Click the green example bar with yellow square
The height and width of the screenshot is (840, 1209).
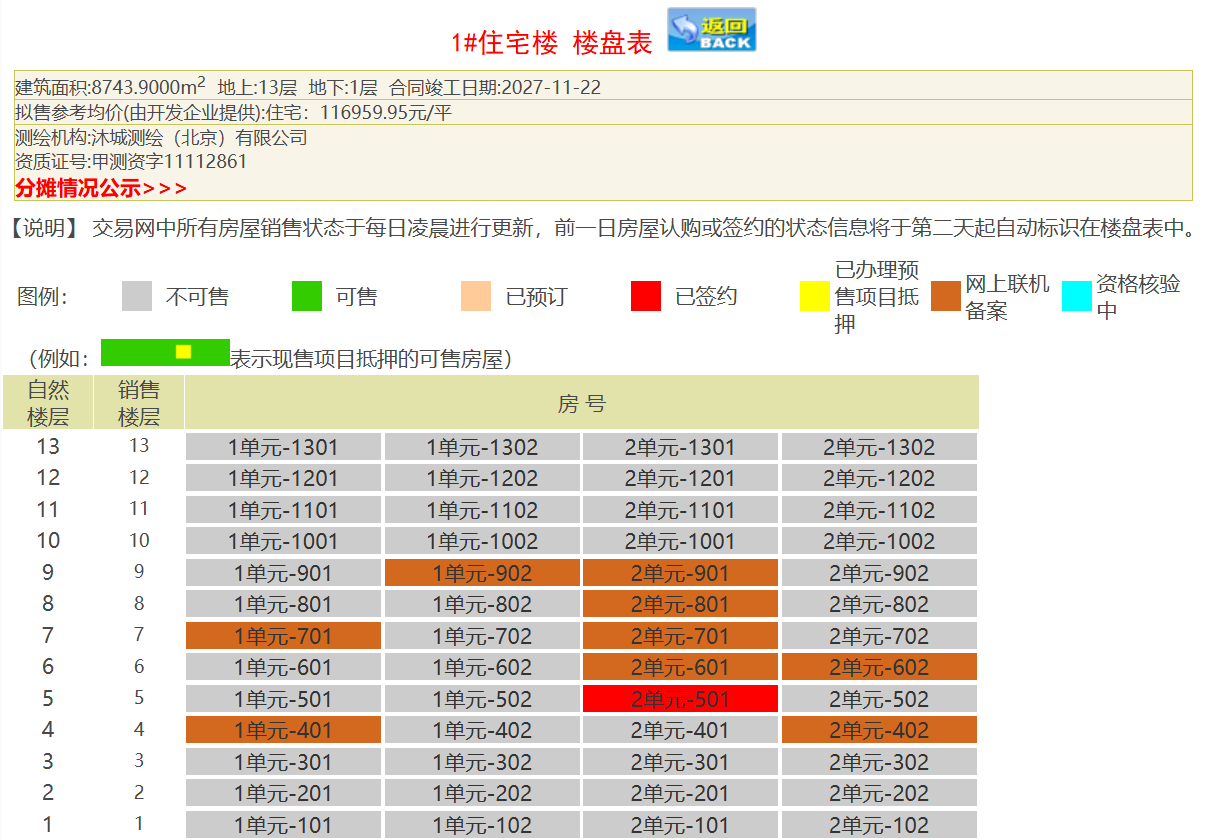[165, 352]
